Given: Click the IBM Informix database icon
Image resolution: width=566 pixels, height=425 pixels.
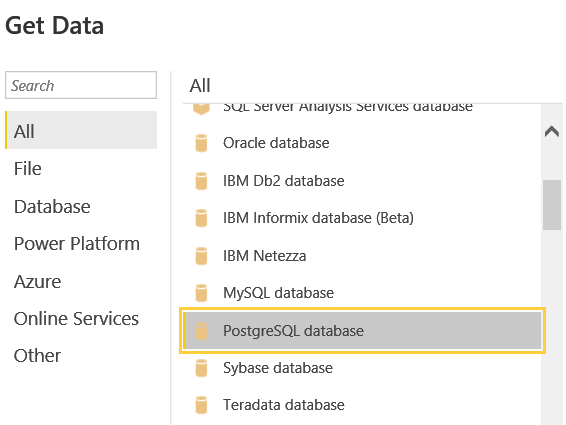Looking at the screenshot, I should 201,218.
